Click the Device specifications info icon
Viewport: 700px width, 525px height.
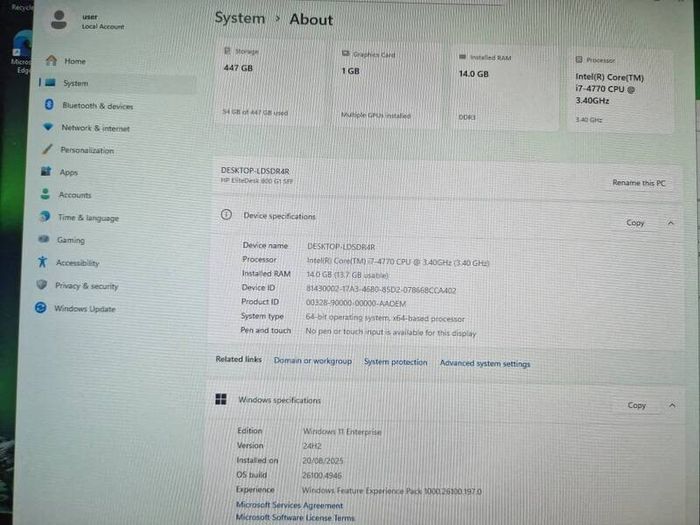(x=226, y=215)
